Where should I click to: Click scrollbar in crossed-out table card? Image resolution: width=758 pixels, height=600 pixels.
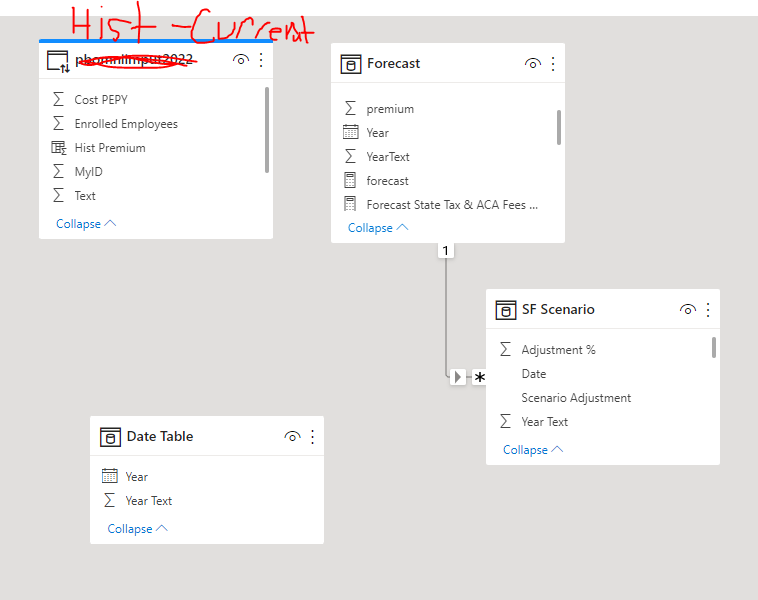(267, 130)
